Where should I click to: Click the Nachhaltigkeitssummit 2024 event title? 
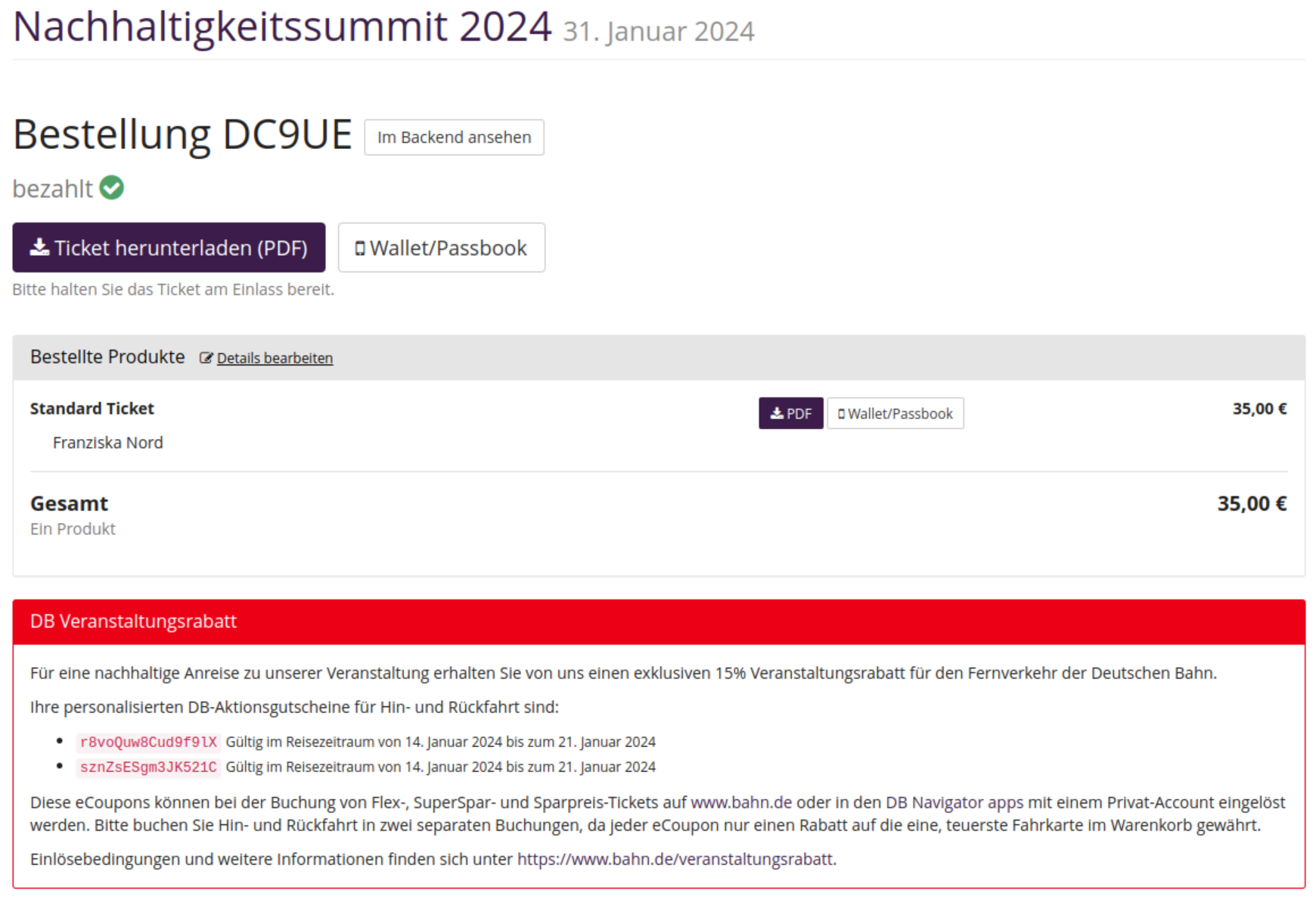click(x=281, y=27)
